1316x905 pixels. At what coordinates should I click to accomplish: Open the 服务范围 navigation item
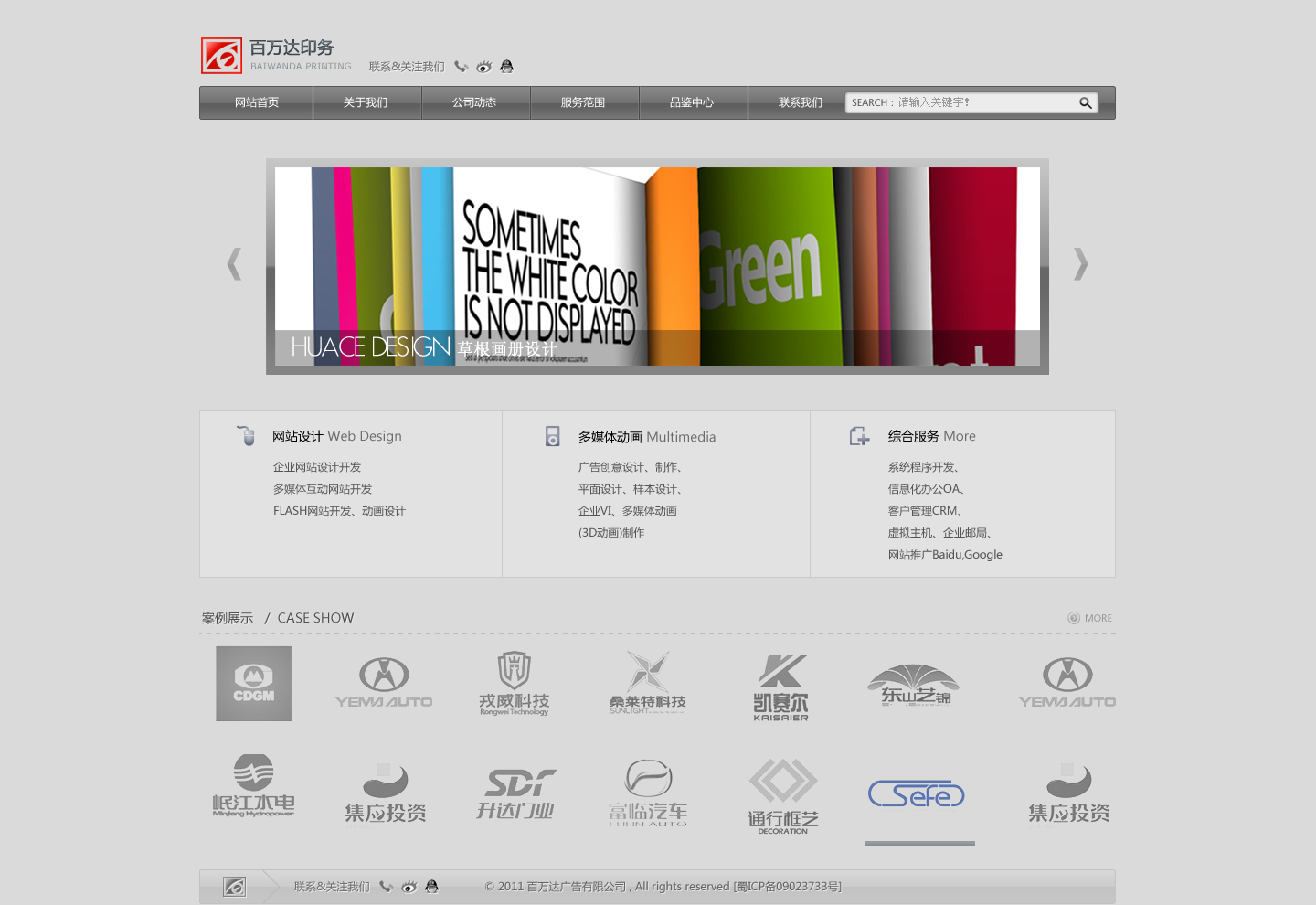coord(583,103)
